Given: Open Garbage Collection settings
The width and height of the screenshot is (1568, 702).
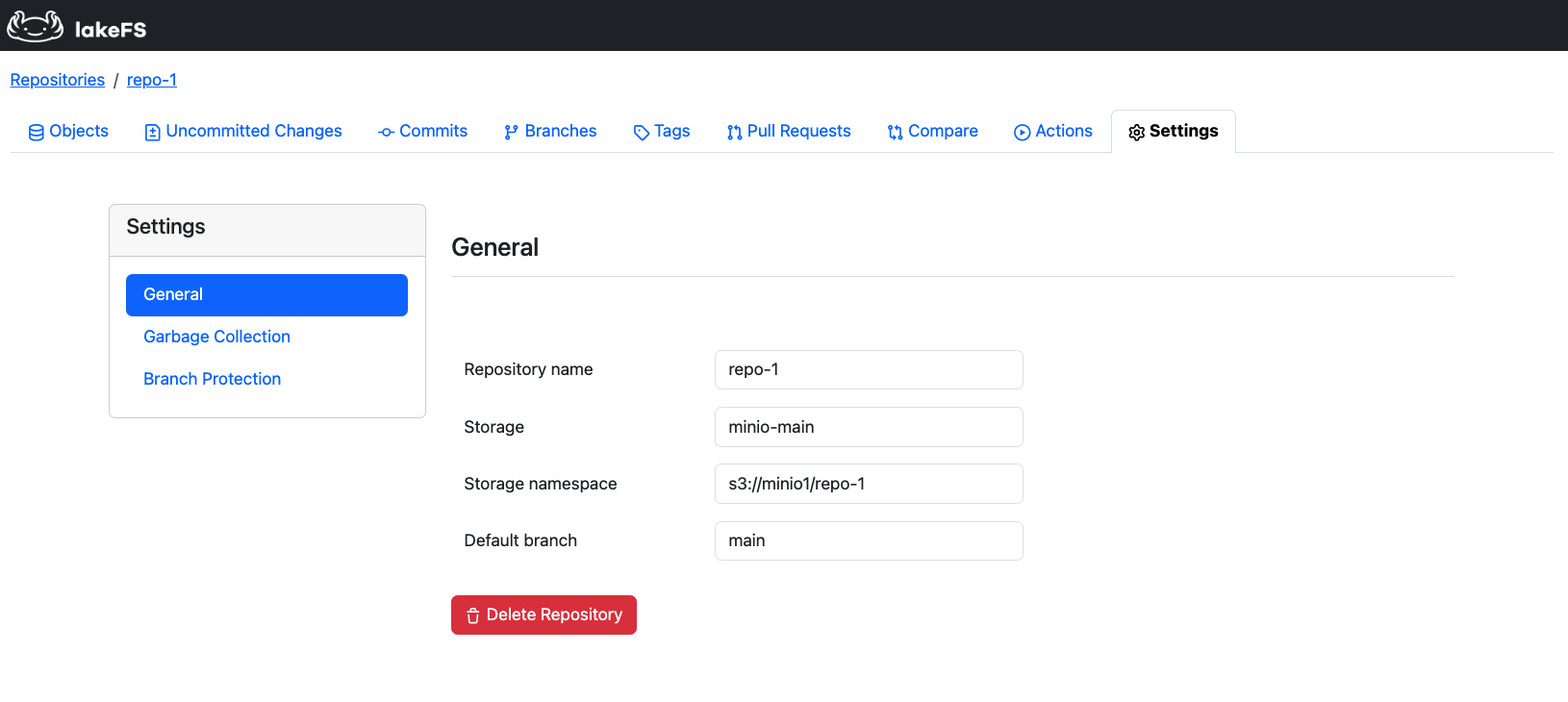Looking at the screenshot, I should [216, 337].
